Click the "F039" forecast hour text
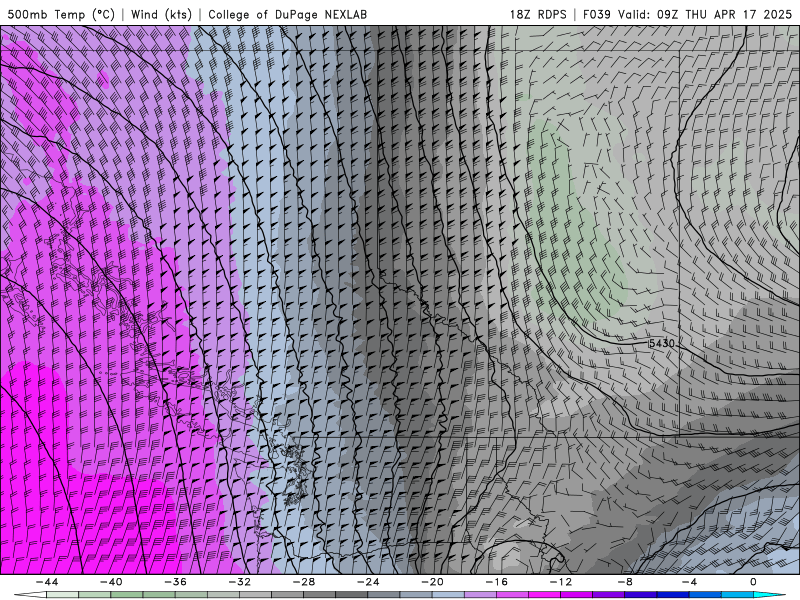This screenshot has width=800, height=600. tap(596, 14)
